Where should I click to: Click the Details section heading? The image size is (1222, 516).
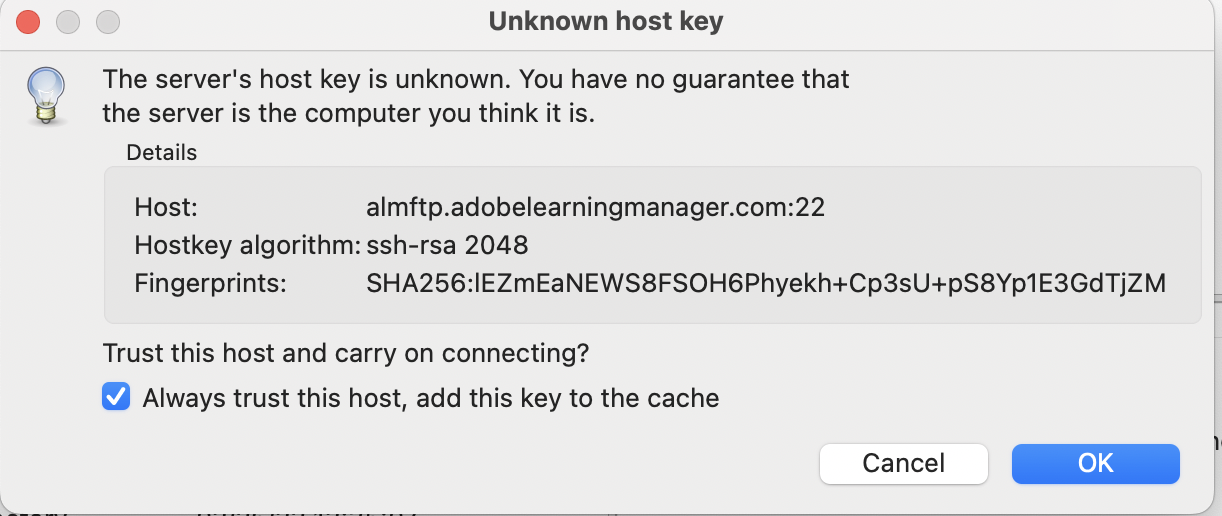coord(161,153)
